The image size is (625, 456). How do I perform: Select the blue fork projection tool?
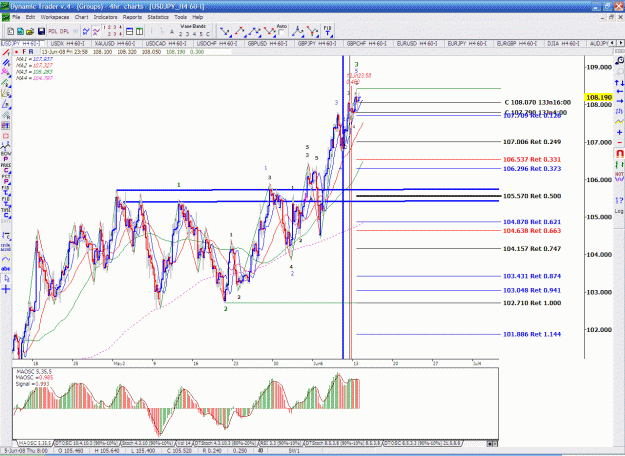pos(298,31)
